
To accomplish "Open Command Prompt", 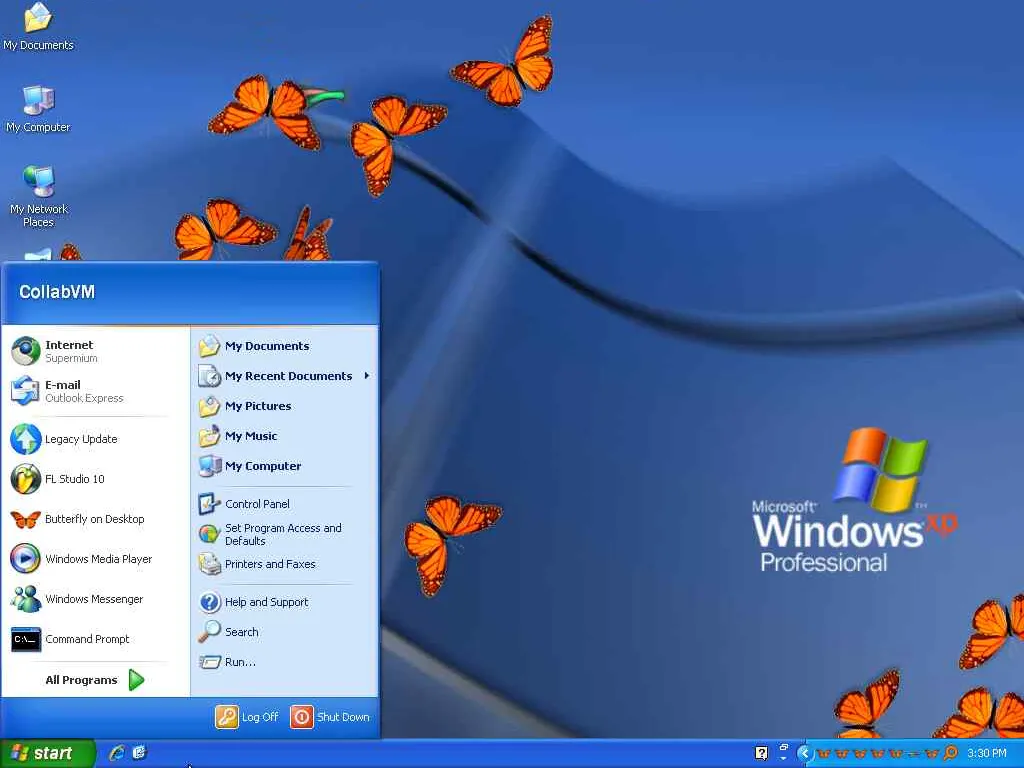I will (95, 639).
